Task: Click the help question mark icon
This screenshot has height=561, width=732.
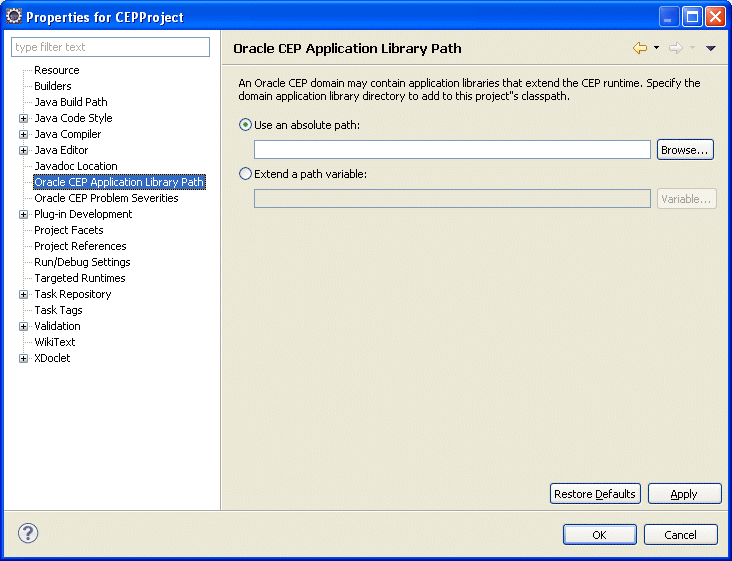Action: click(28, 533)
